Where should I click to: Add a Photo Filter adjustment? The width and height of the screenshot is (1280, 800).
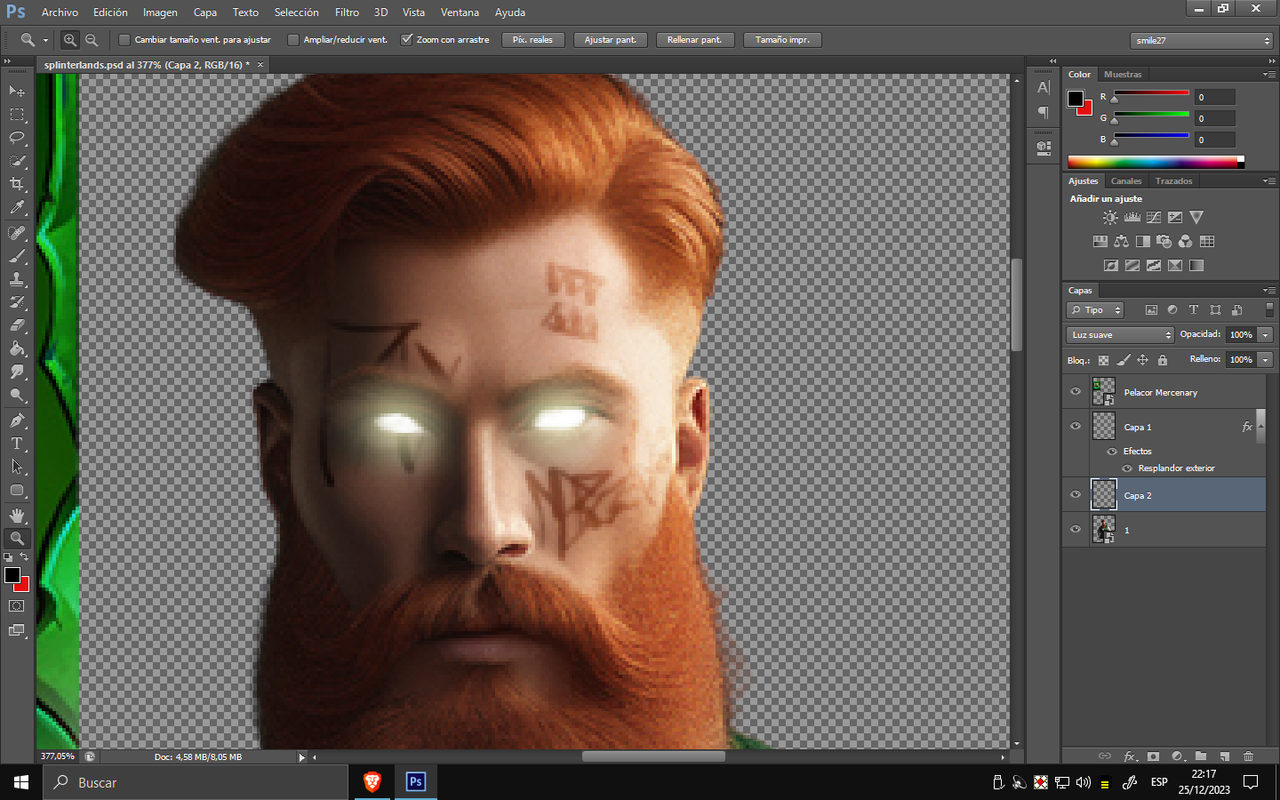point(1164,241)
